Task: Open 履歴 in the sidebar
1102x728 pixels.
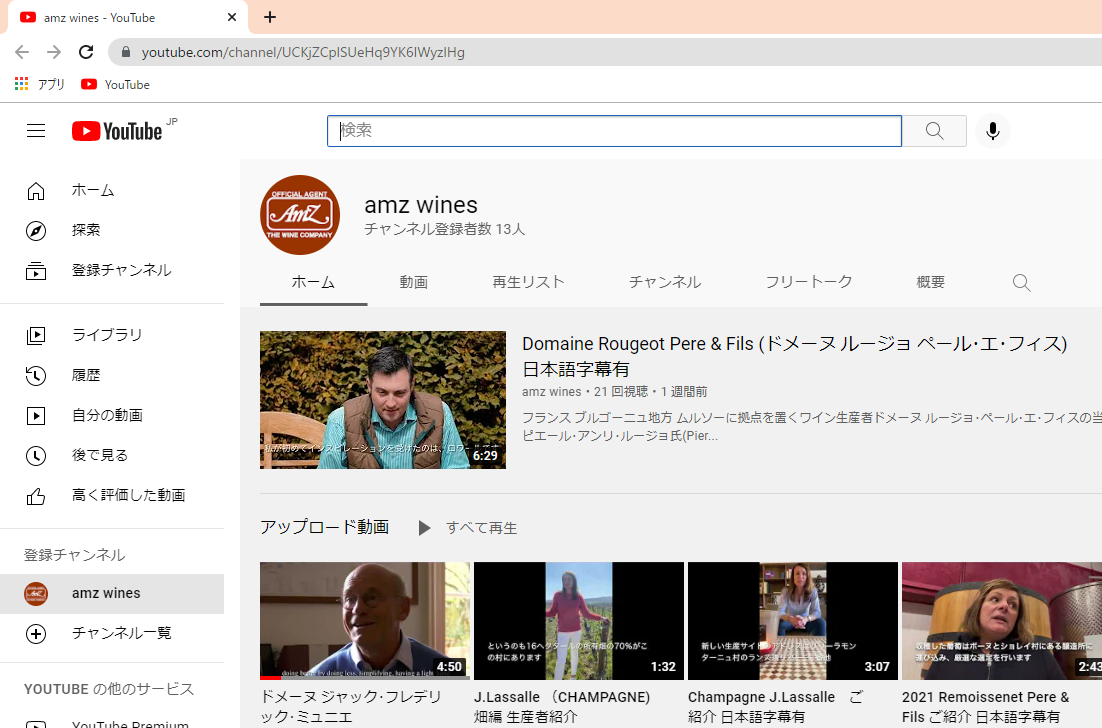Action: [x=112, y=375]
